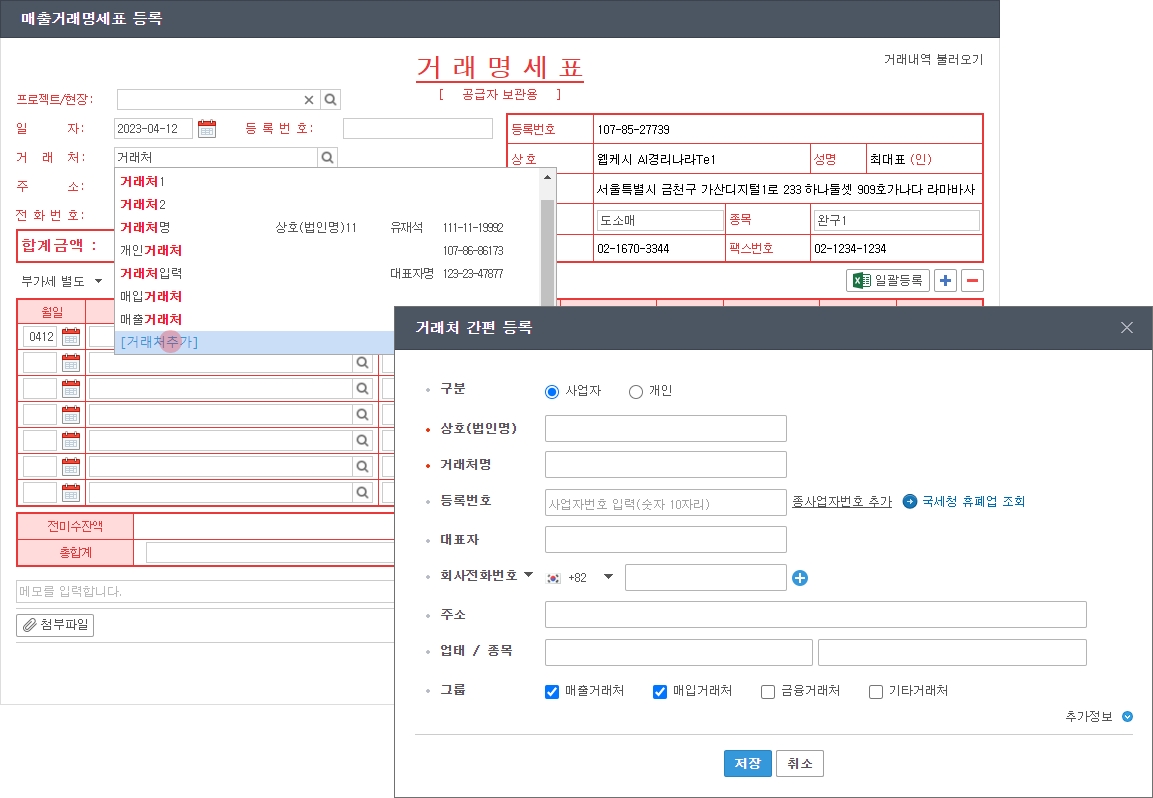Open the date picker calendar icon beside 2023-04-12

click(207, 128)
